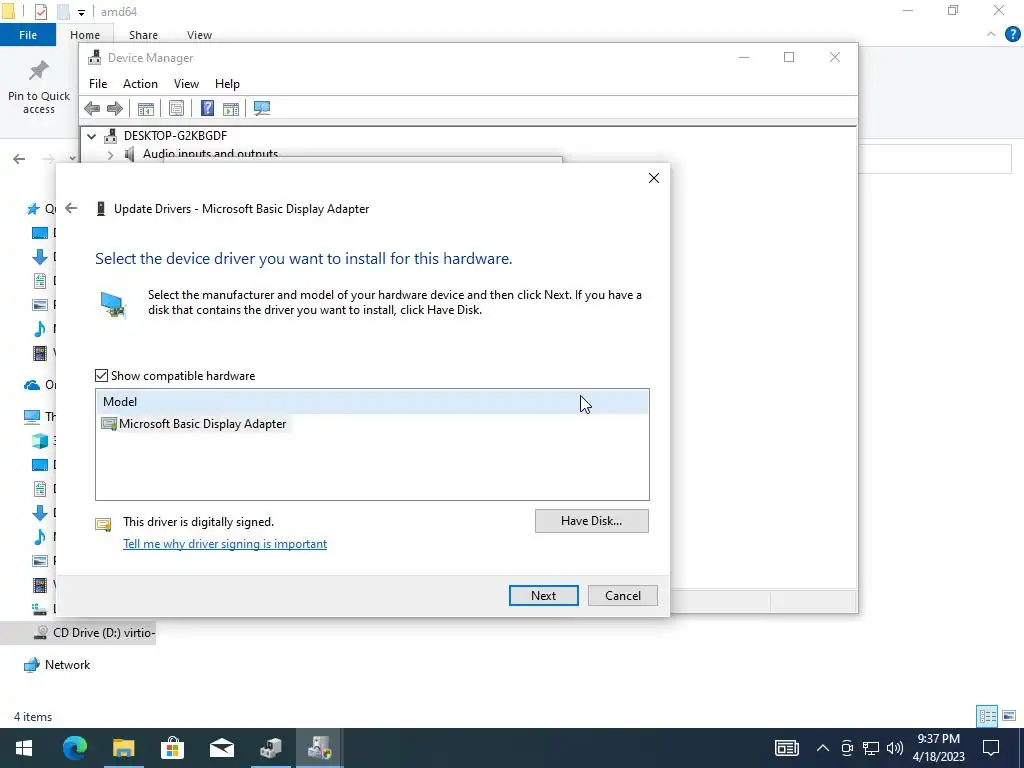
Task: Select CD Drive (D:) virtio in sidebar
Action: pos(97,633)
